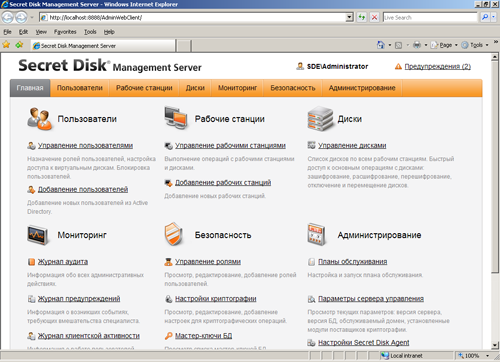This screenshot has height=362, width=500.
Task: Click icon beside Планы обслуживания
Action: [311, 262]
